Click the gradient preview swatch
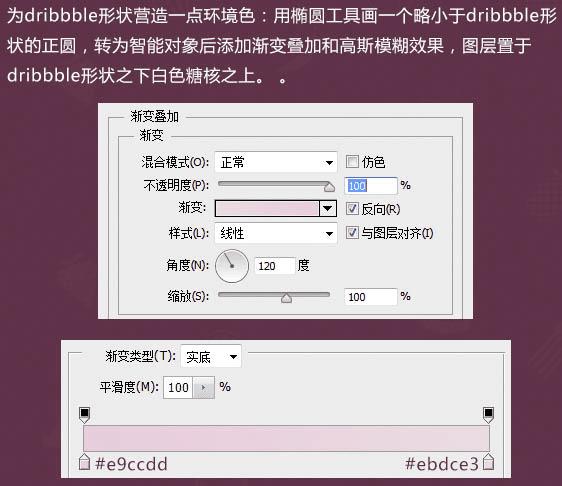 (267, 209)
